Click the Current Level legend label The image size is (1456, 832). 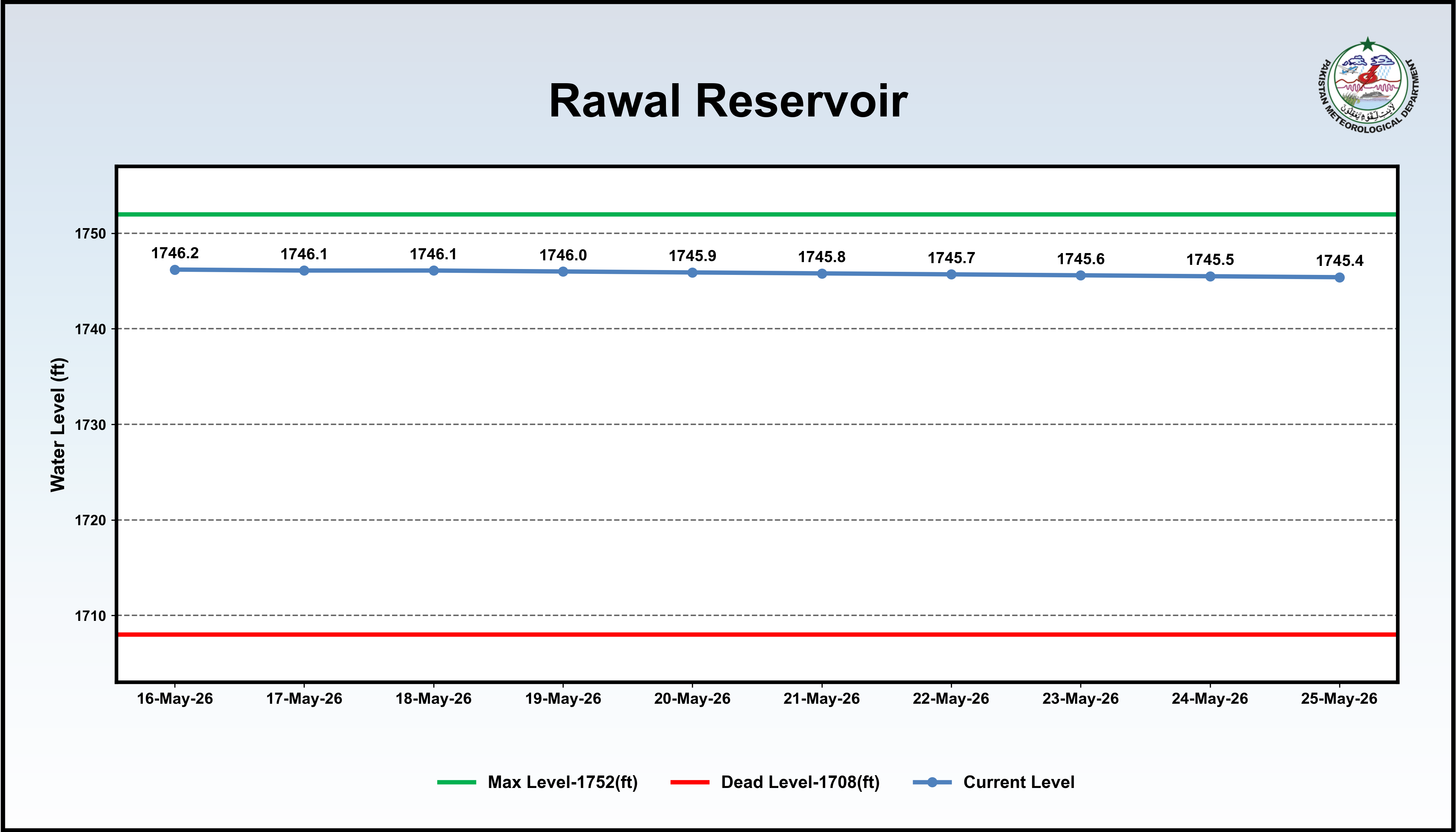pos(1019,782)
